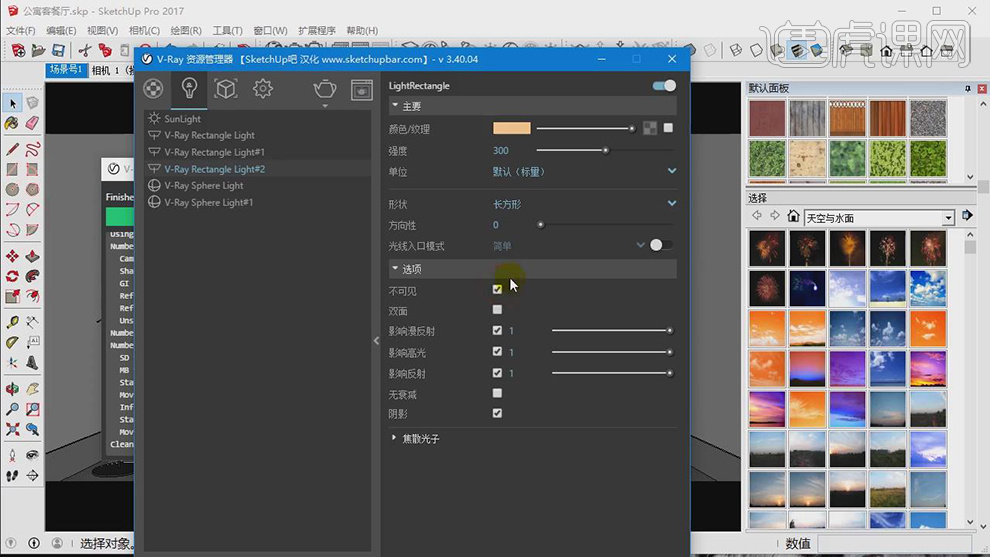This screenshot has width=990, height=557.
Task: Uncheck the 影响反射 checkbox
Action: [498, 373]
